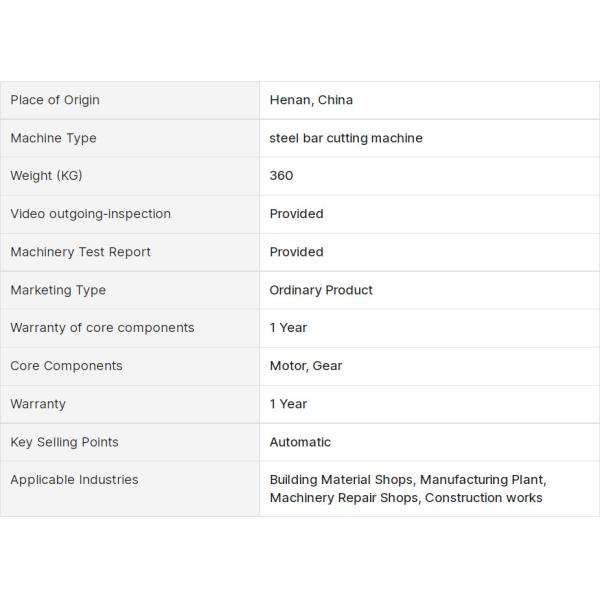This screenshot has width=600, height=600.
Task: Click the Marketing Type label
Action: [x=58, y=290]
